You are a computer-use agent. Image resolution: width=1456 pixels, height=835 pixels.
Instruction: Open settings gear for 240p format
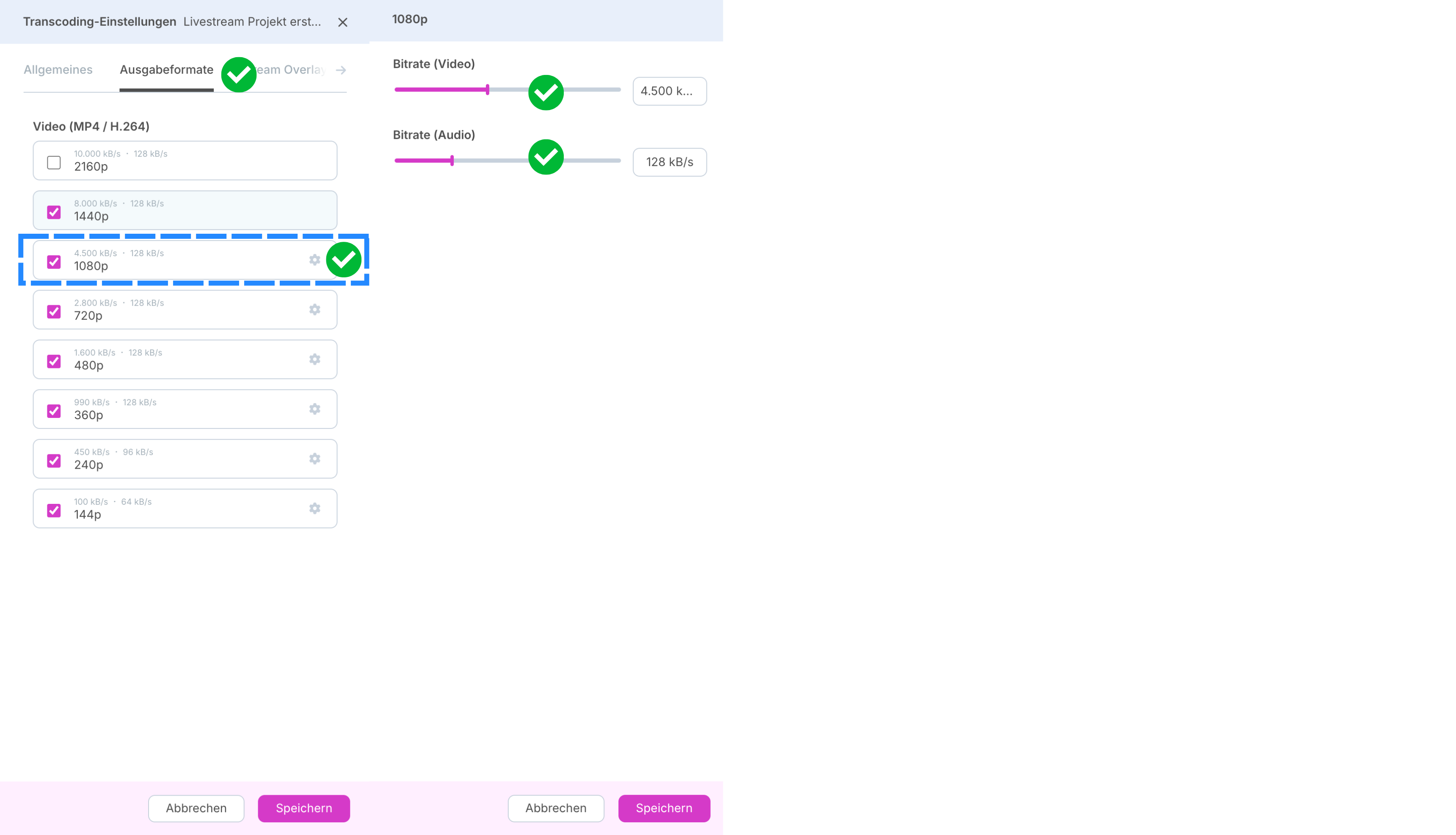315,459
